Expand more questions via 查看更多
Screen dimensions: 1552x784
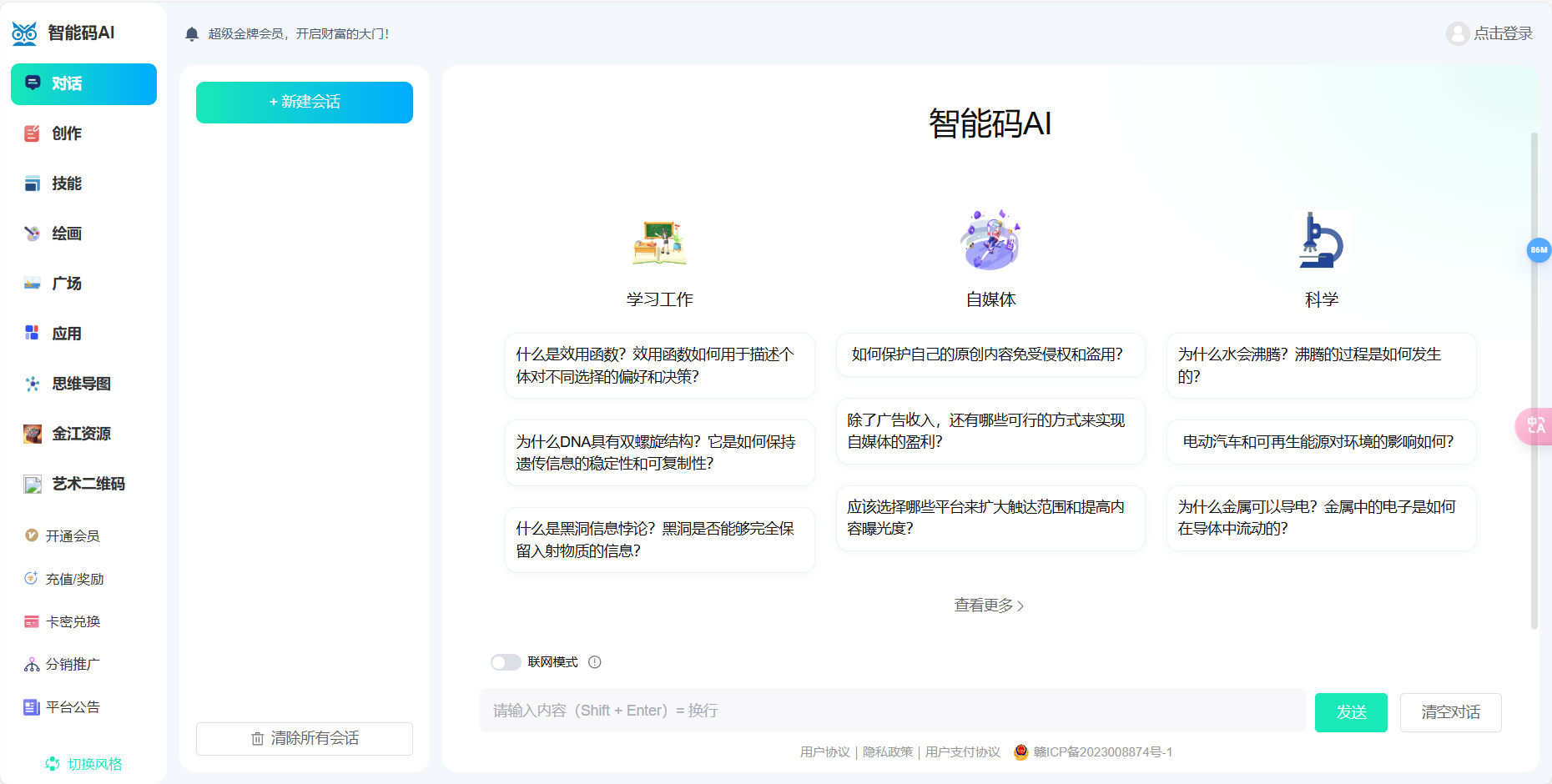coord(990,606)
